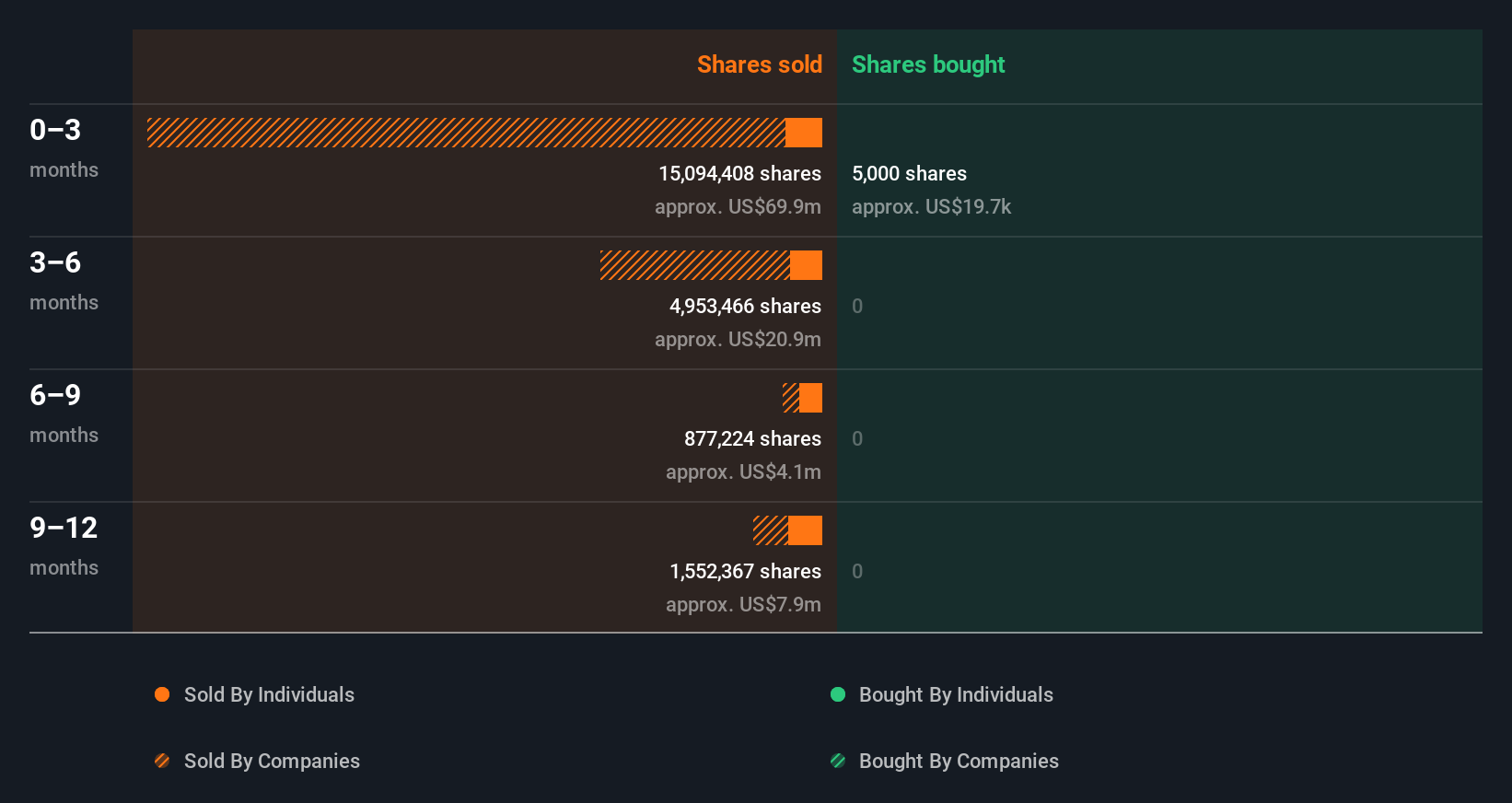Click the striped Sold By Companies legend icon
The image size is (1512, 803).
(162, 761)
